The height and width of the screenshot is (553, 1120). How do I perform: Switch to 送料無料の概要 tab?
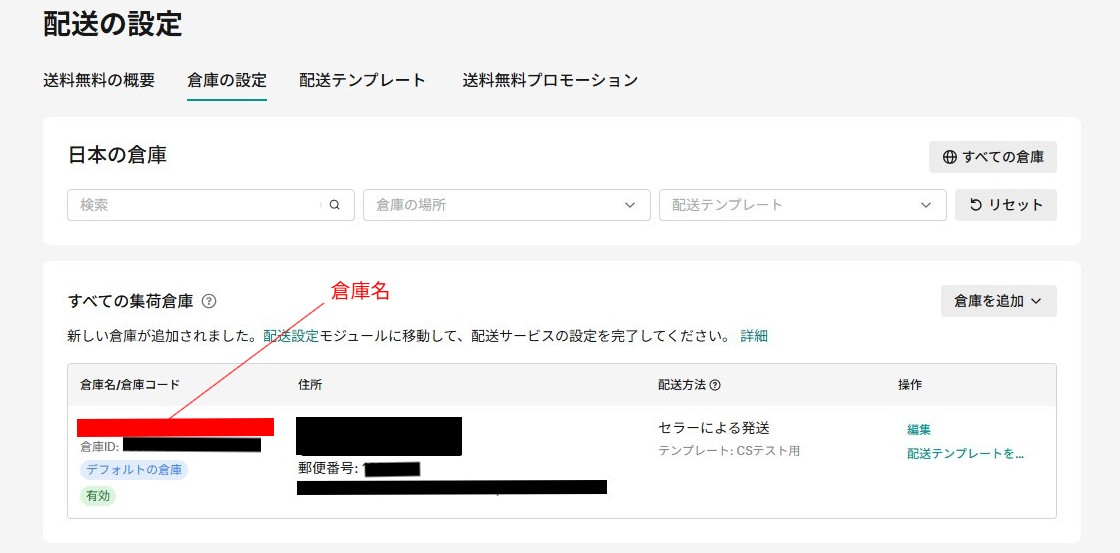(x=99, y=80)
